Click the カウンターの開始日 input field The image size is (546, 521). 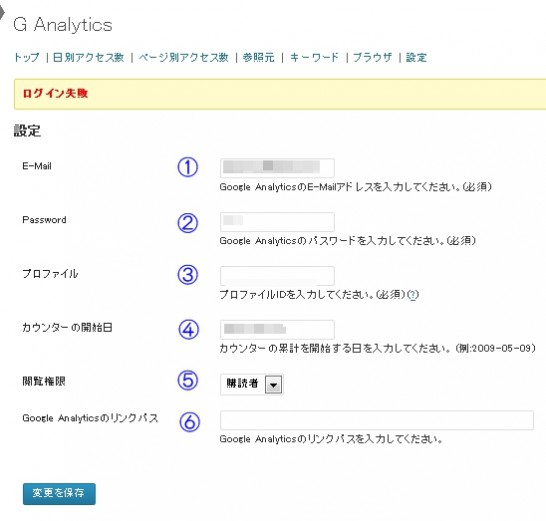277,329
